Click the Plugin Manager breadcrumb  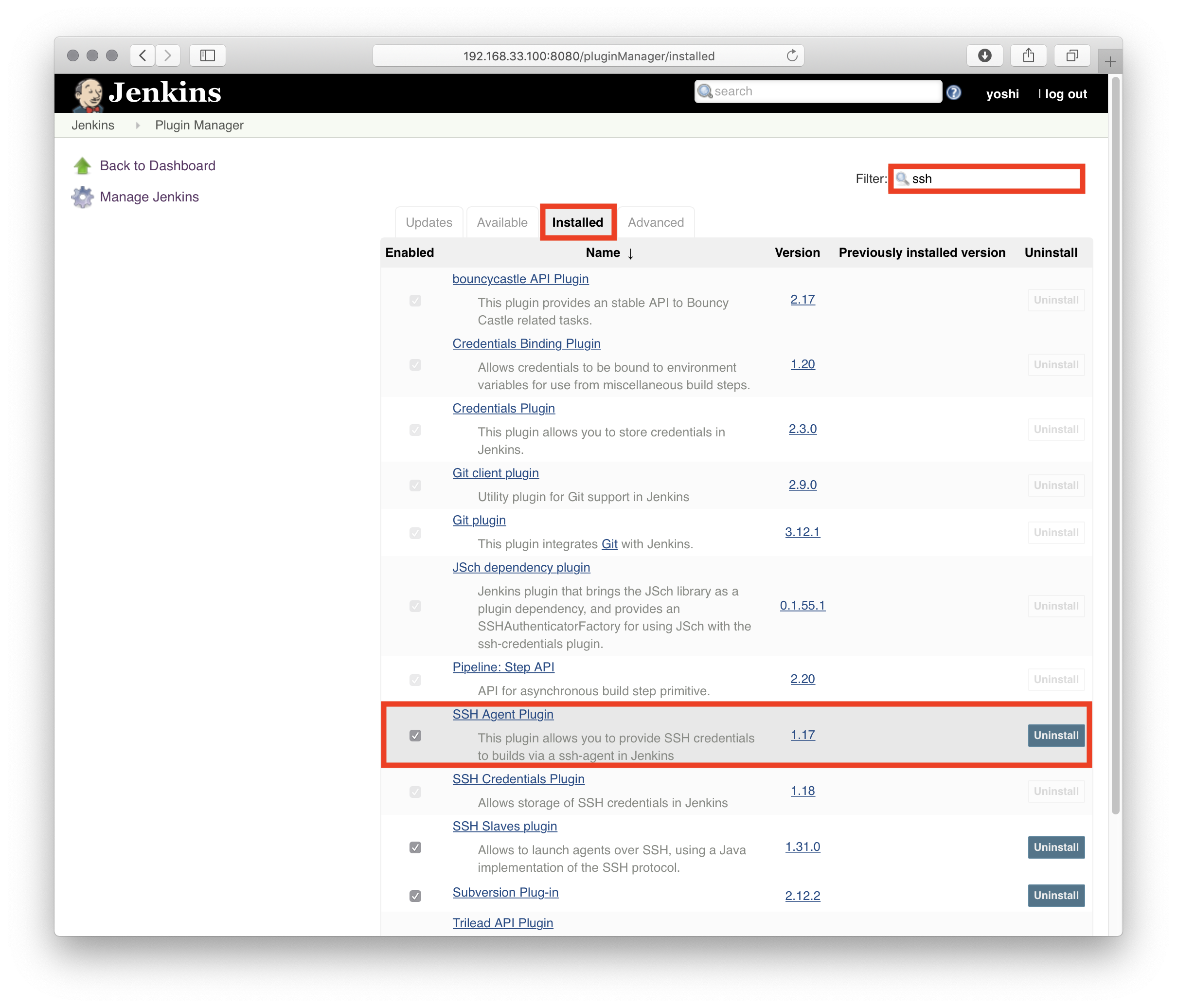point(199,126)
